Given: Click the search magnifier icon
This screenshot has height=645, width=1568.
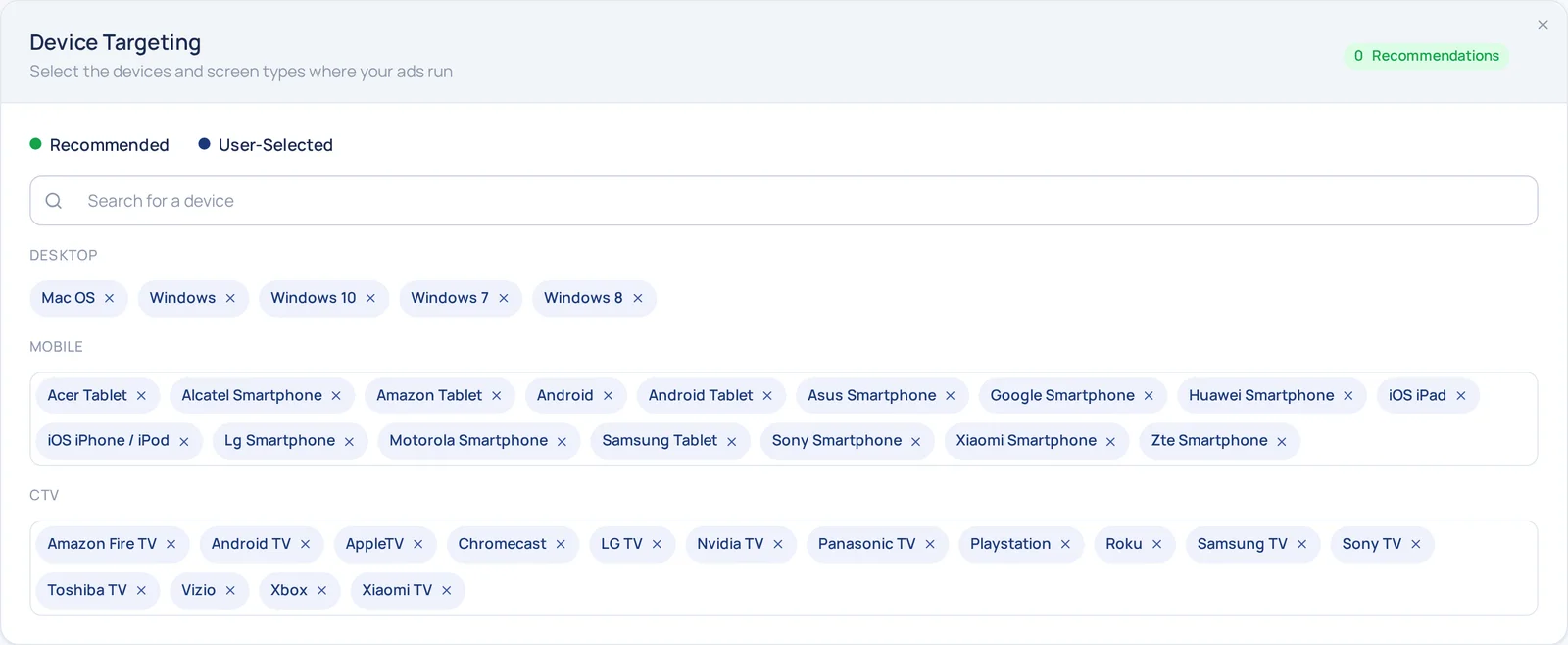Looking at the screenshot, I should point(54,201).
